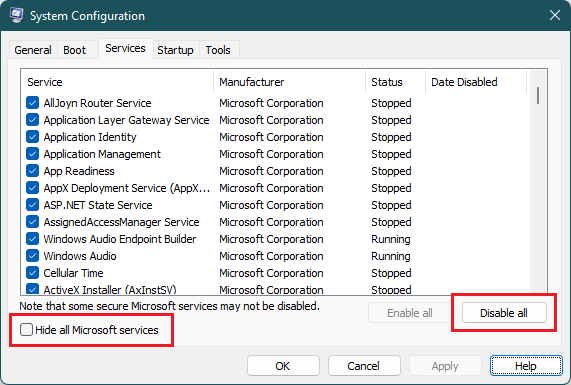Uncheck Windows Audio Endpoint Builder checkbox
Screen dimensions: 571x385
click(32, 239)
